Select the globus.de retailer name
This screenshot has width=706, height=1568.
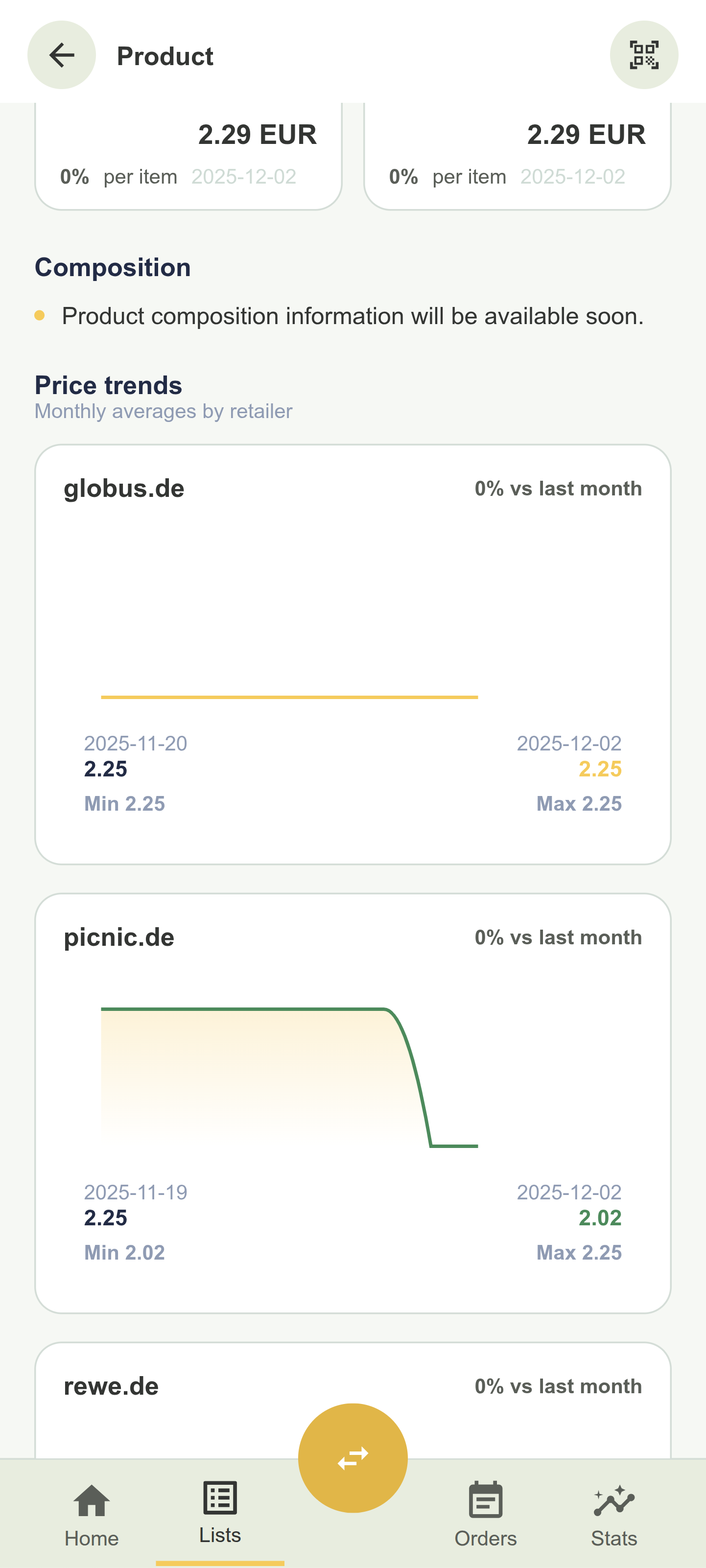(x=124, y=487)
